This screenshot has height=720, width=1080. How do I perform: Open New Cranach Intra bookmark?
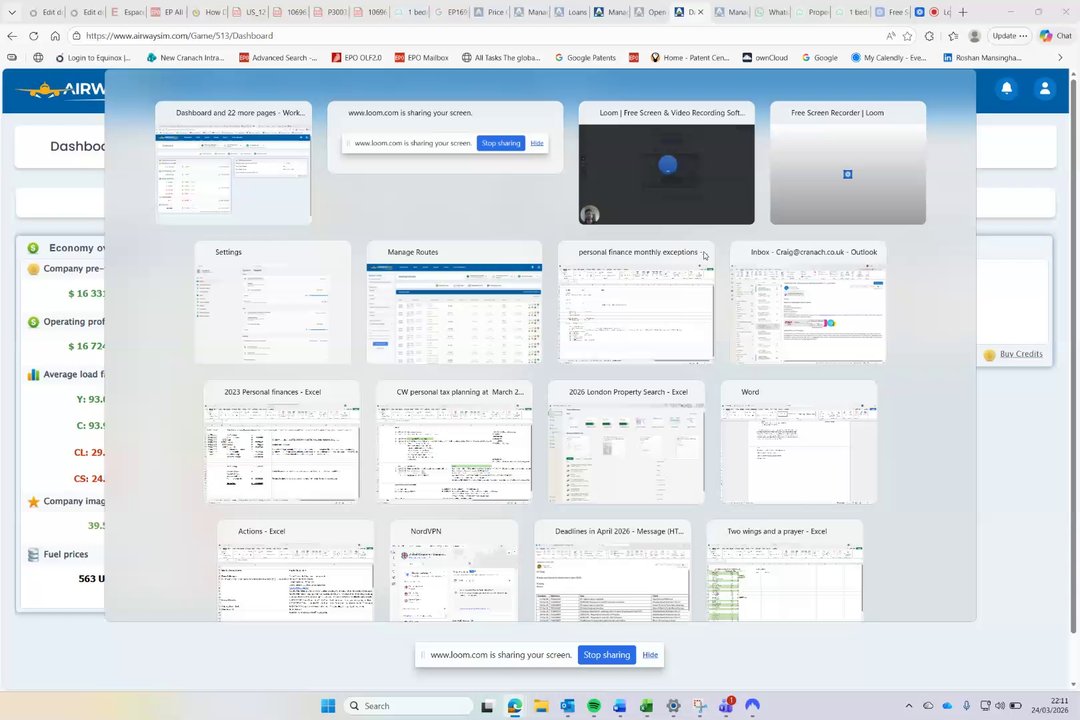(x=185, y=58)
